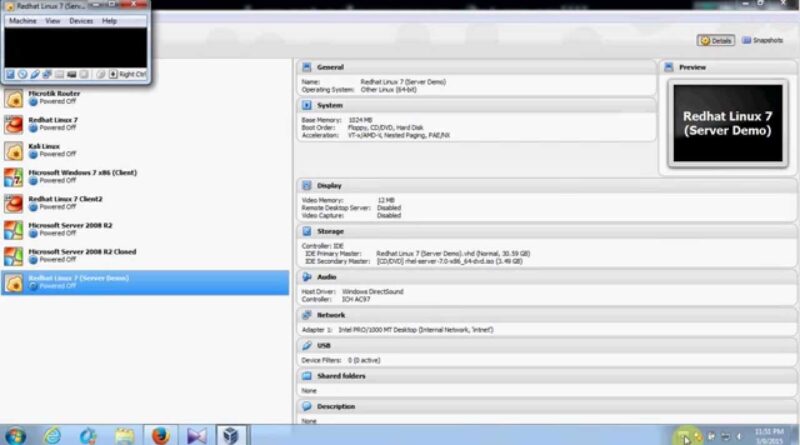Click the Preview panel header icon
The height and width of the screenshot is (445, 800).
[x=669, y=67]
